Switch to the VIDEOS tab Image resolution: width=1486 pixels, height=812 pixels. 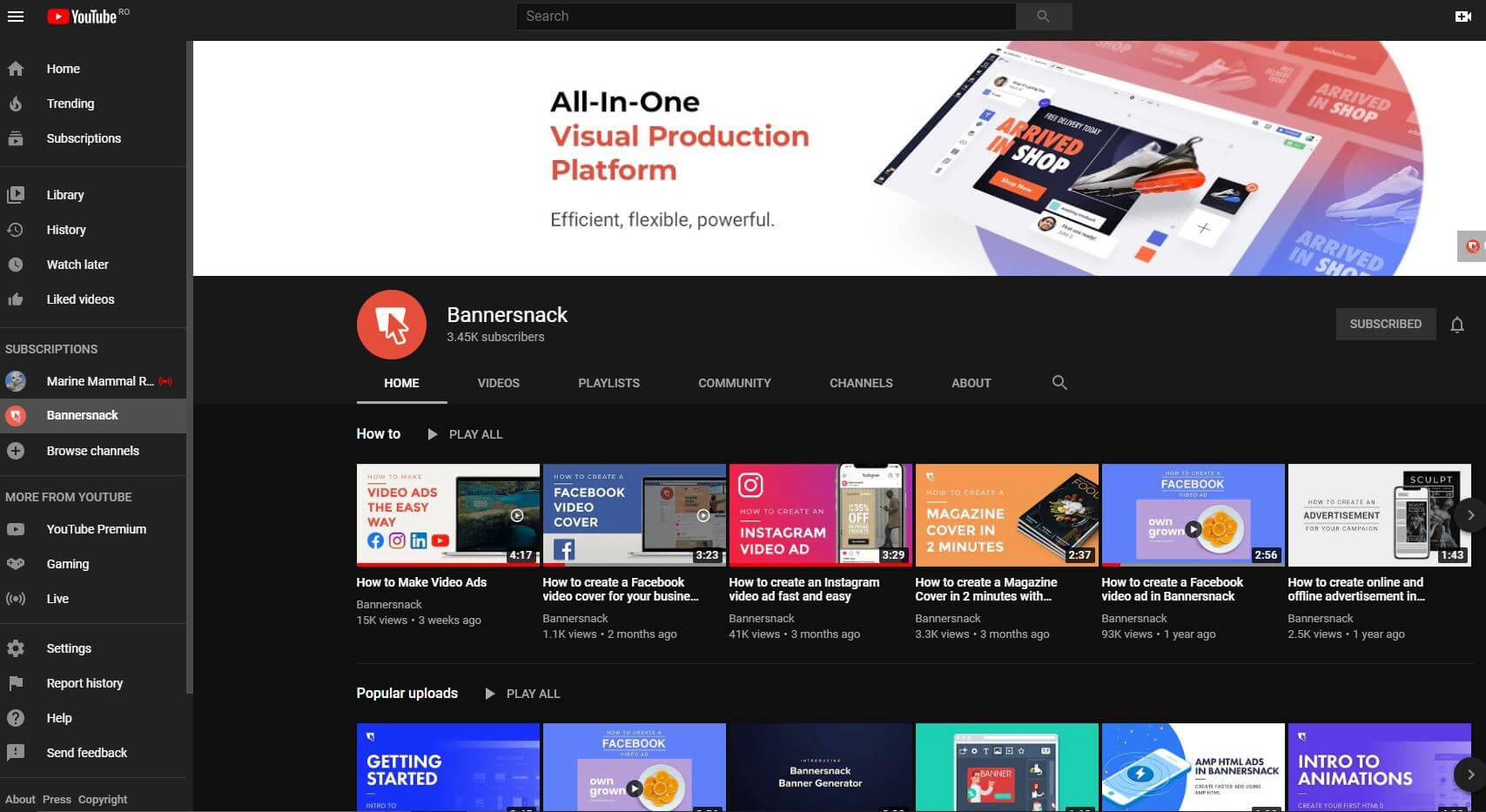pos(498,383)
